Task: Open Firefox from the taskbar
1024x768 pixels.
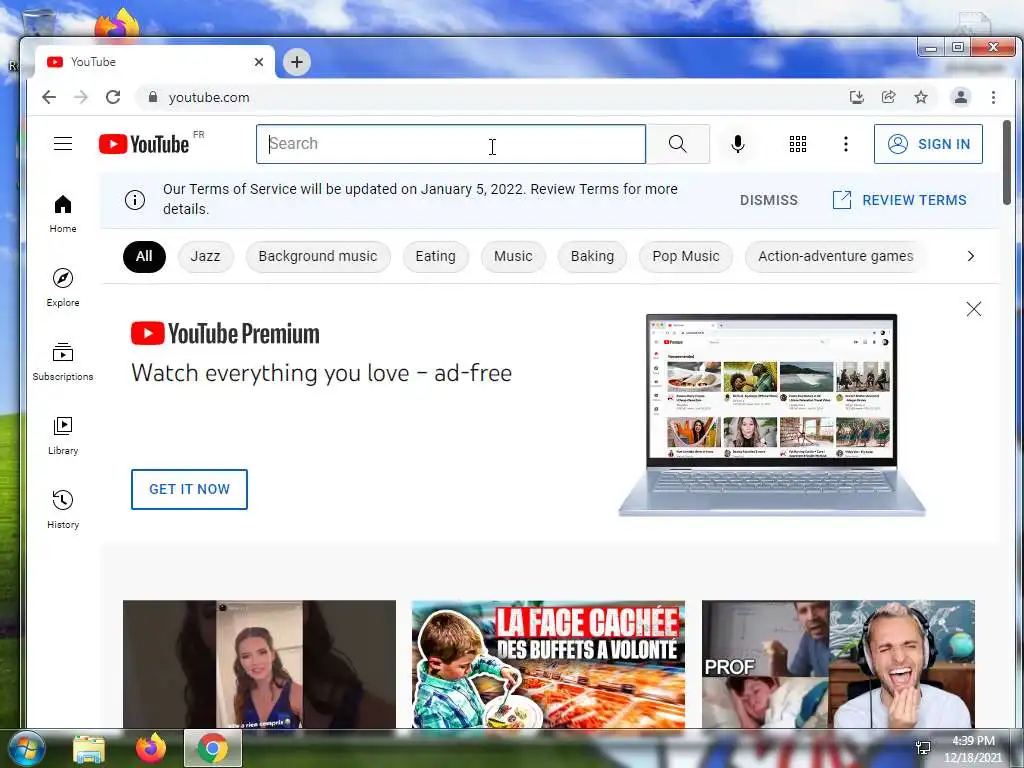Action: [150, 749]
